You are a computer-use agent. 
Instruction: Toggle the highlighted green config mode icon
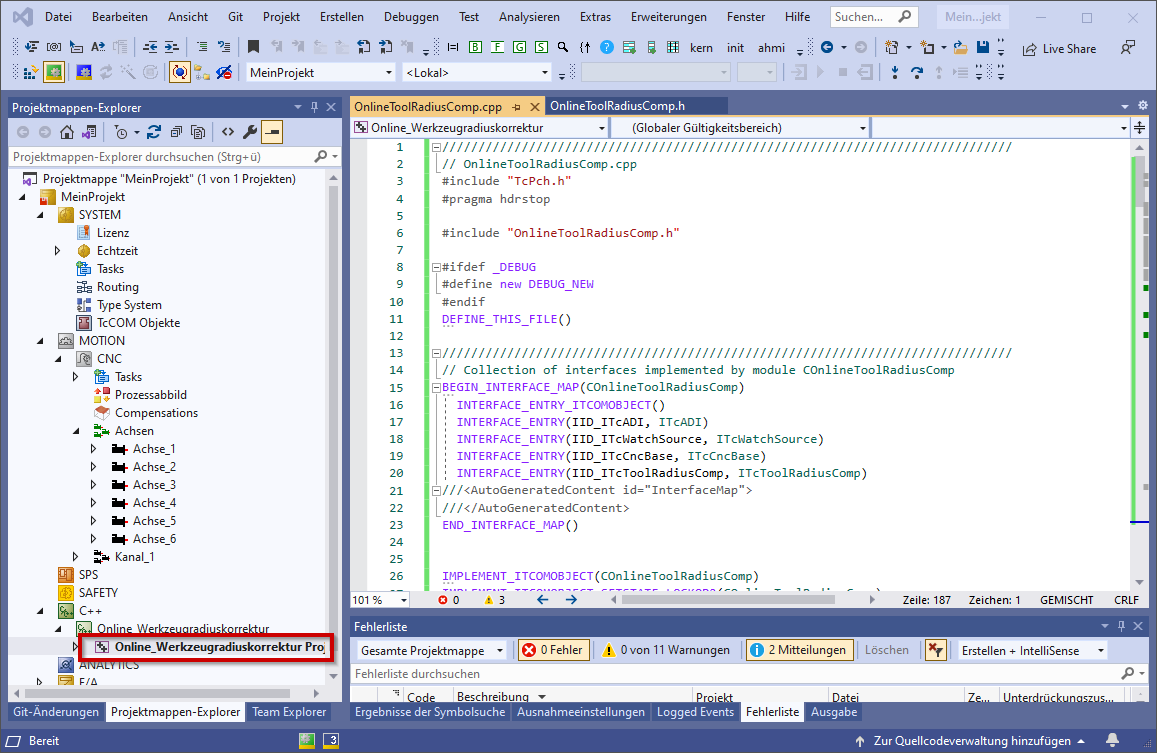(x=54, y=72)
